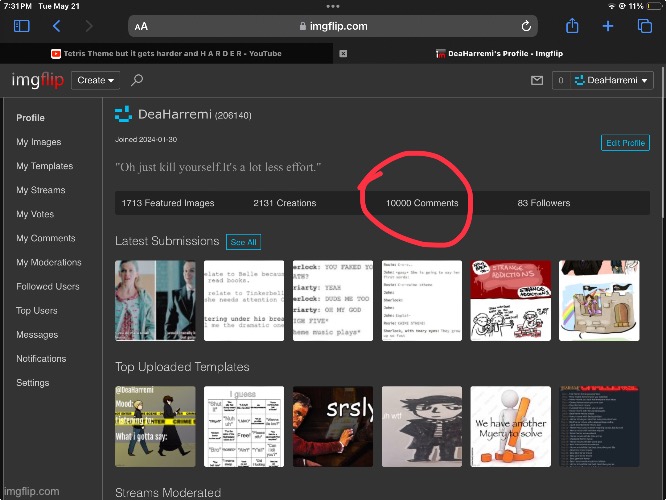This screenshot has height=500, width=666.
Task: Open My Streams from the sidebar
Action: point(40,190)
